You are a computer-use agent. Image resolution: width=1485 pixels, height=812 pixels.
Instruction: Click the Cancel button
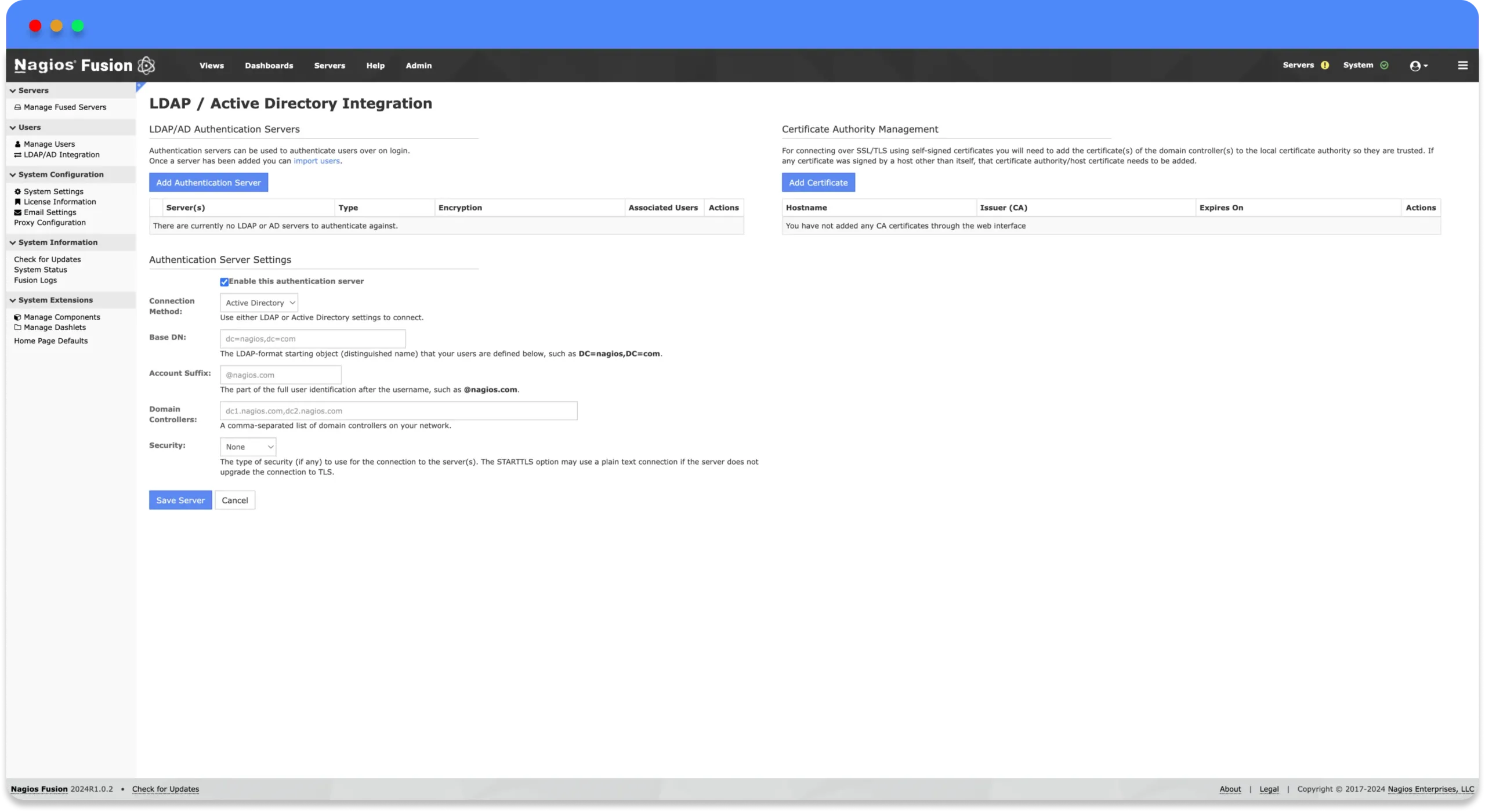(234, 500)
